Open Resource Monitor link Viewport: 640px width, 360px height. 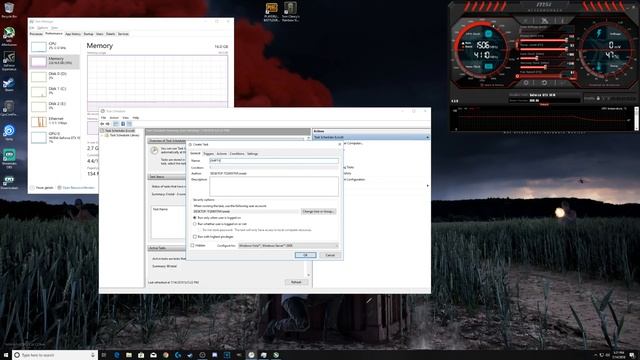pyautogui.click(x=76, y=188)
